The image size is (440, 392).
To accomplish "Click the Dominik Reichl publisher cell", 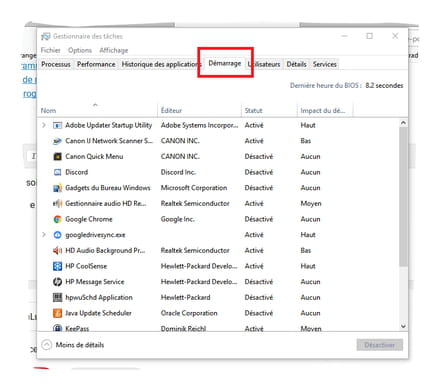I will tap(183, 328).
